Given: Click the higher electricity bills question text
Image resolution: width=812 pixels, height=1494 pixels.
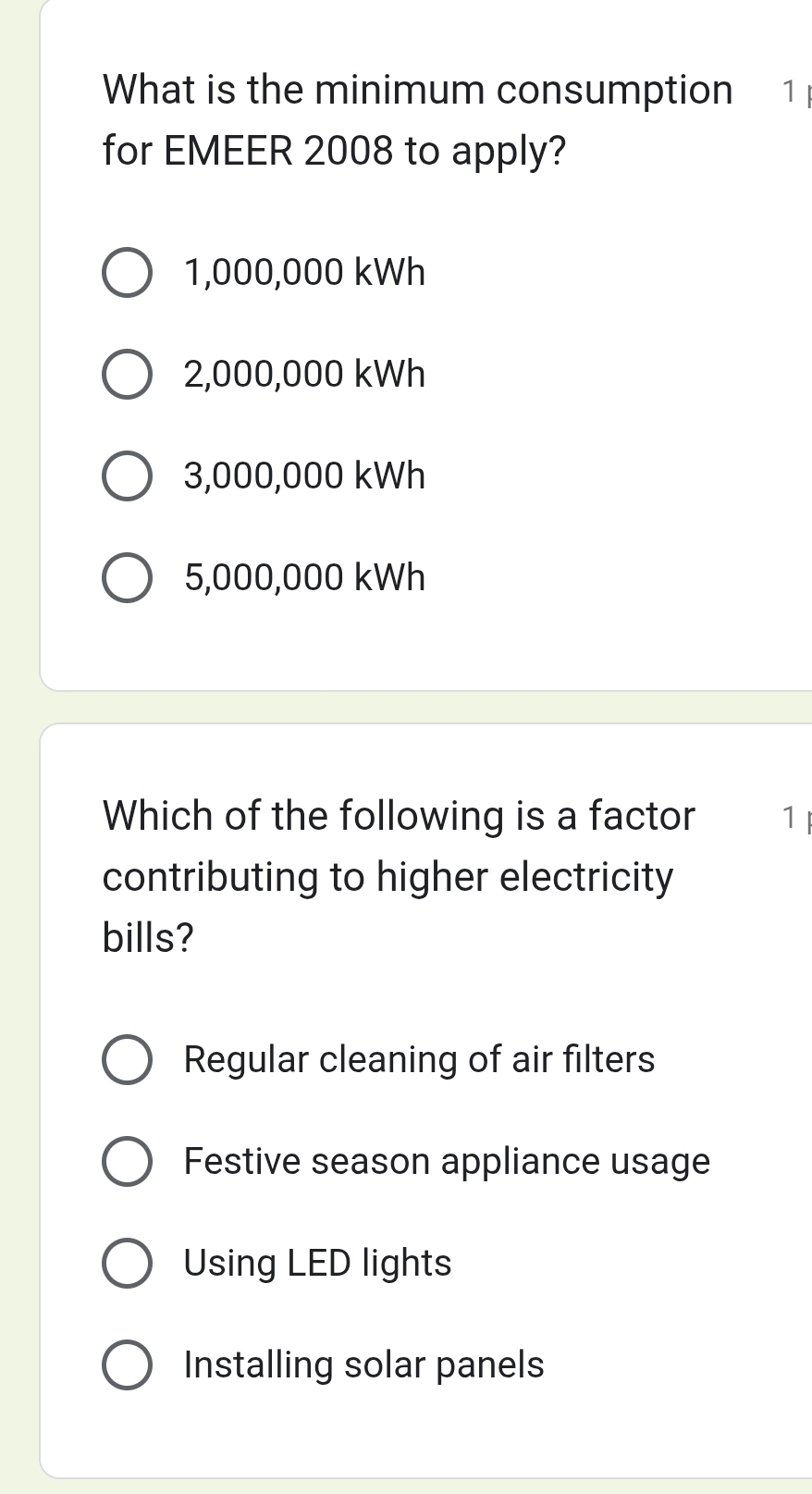Looking at the screenshot, I should pyautogui.click(x=398, y=876).
